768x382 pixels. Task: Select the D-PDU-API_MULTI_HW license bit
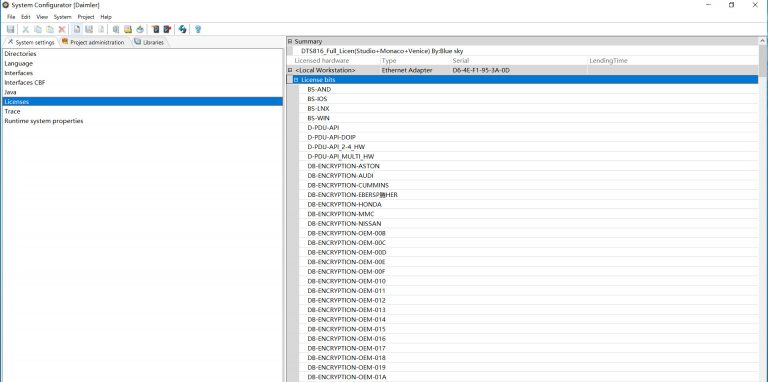528,156
